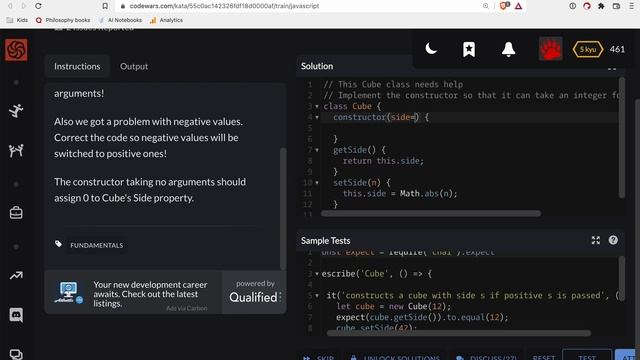Open the red circular extension icon
Image resolution: width=640 pixels, height=360 pixels.
[587, 6]
